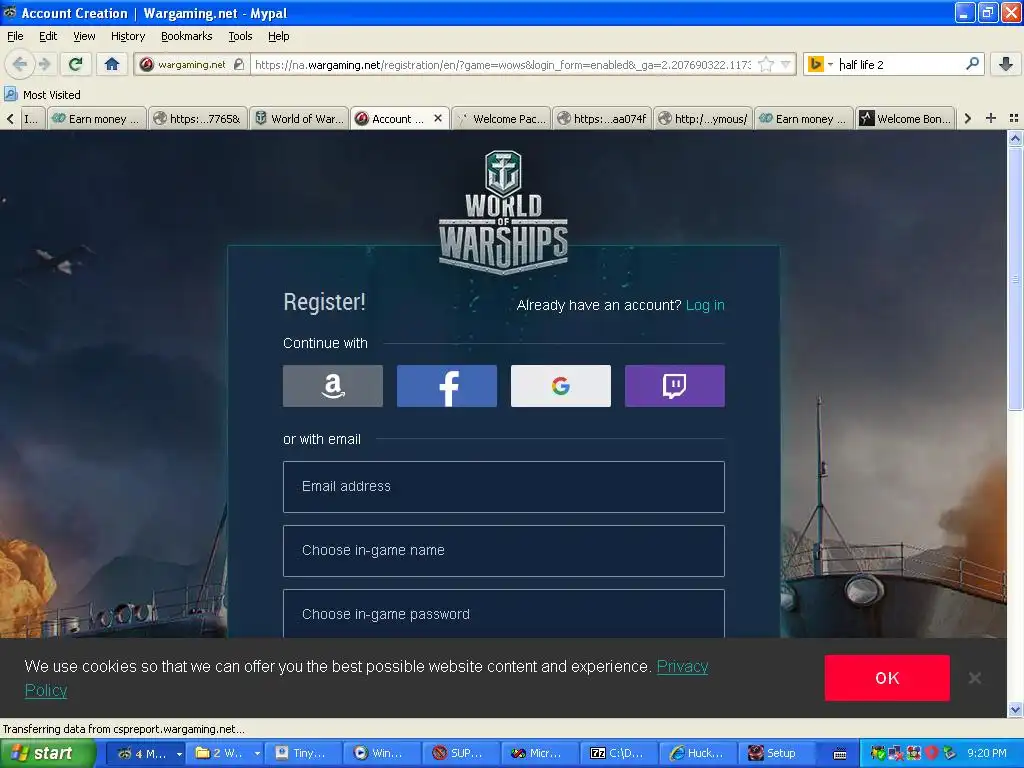Open the Micr... taskbar item
1024x768 pixels.
click(x=540, y=754)
